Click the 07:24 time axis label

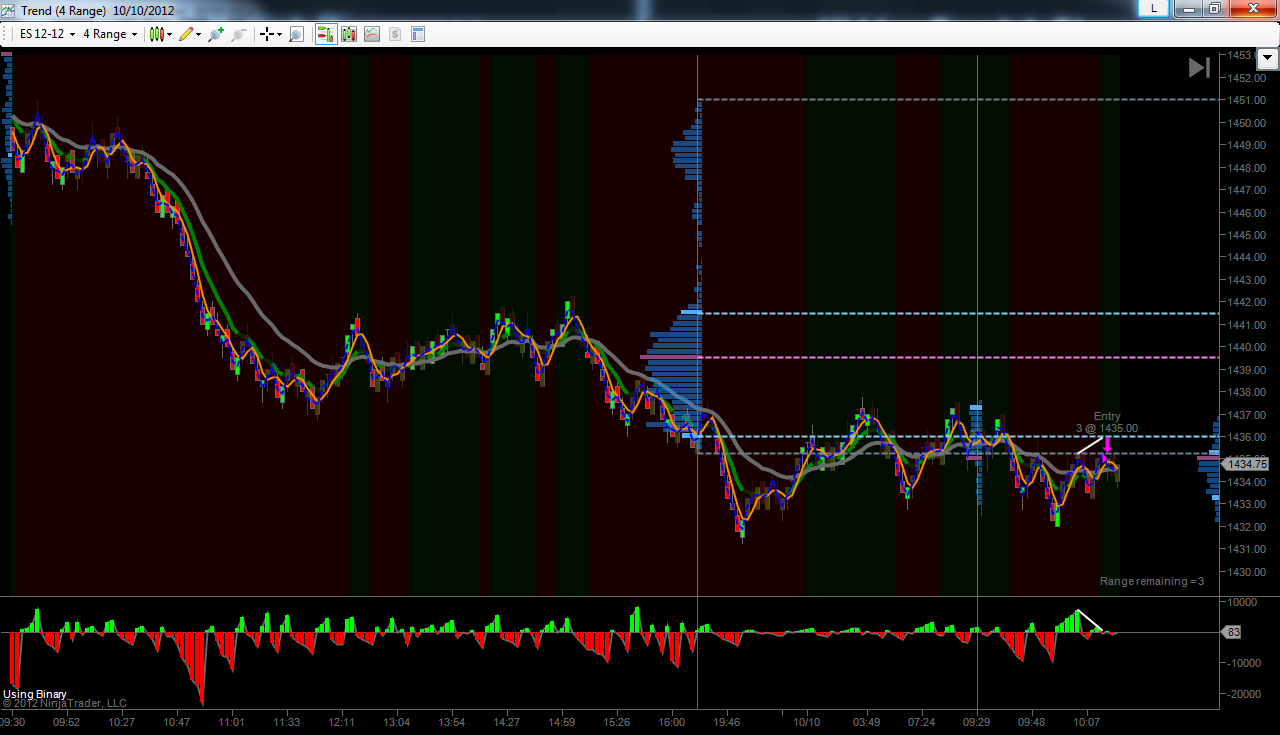921,722
